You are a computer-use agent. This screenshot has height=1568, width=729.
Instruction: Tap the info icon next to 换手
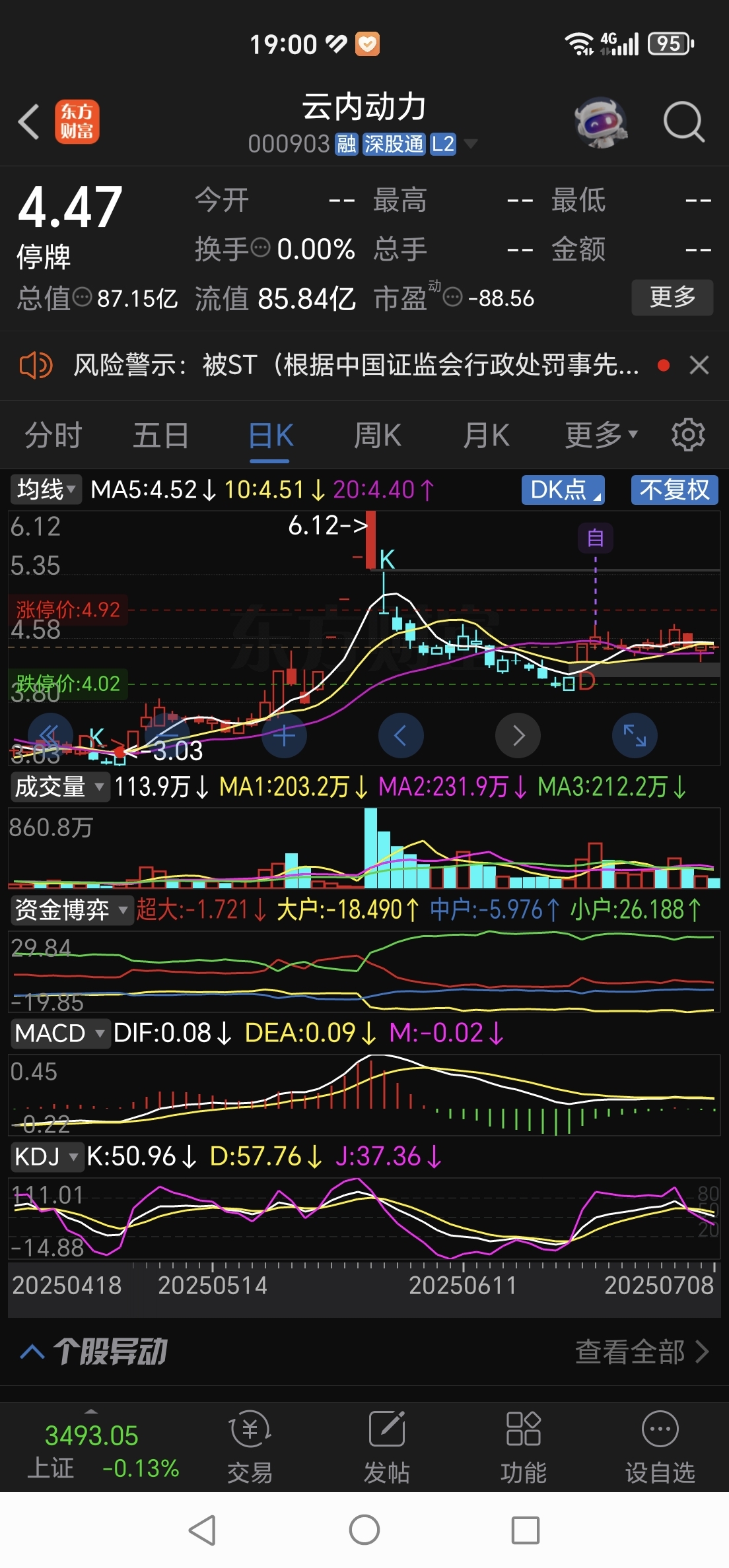click(x=261, y=247)
